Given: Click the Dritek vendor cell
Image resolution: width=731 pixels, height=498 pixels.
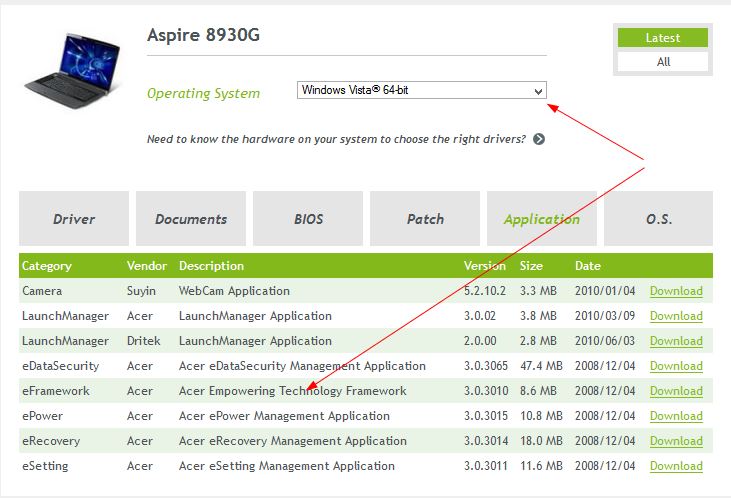Looking at the screenshot, I should [144, 341].
